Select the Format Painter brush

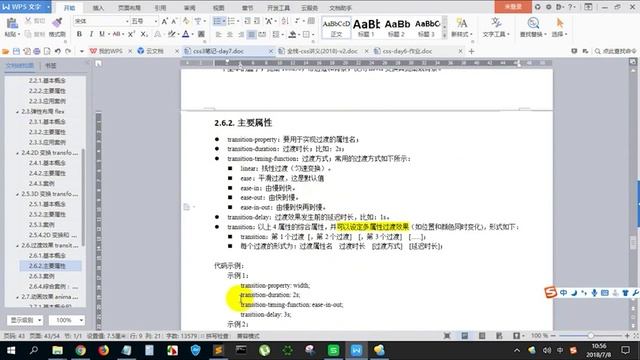click(x=57, y=23)
